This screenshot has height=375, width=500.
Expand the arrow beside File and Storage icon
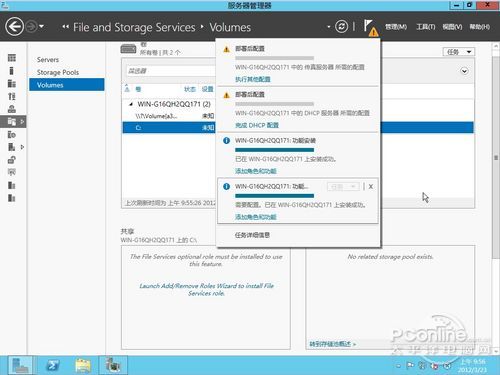tap(22, 122)
